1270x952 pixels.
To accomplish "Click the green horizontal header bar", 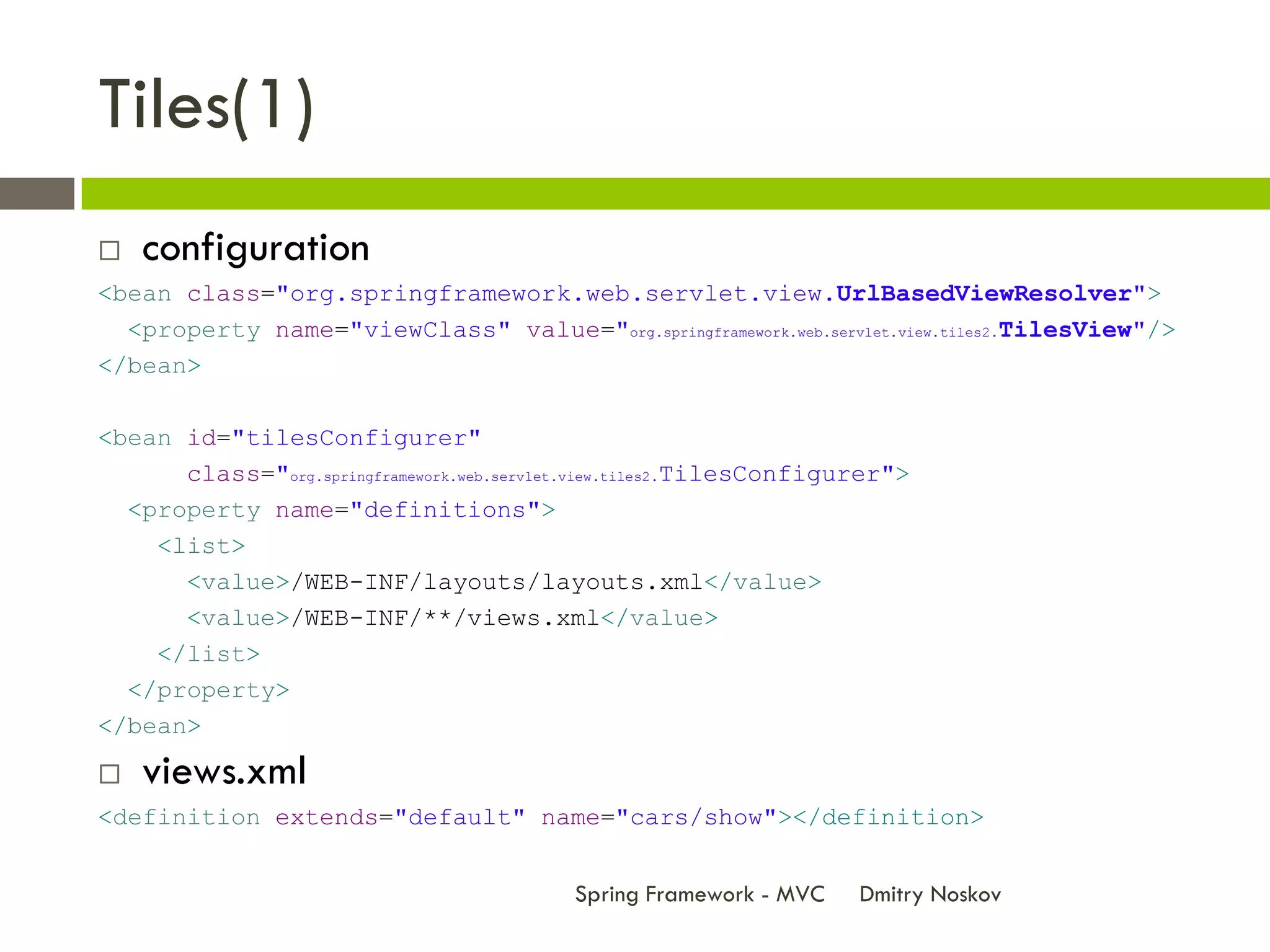I will click(x=675, y=193).
